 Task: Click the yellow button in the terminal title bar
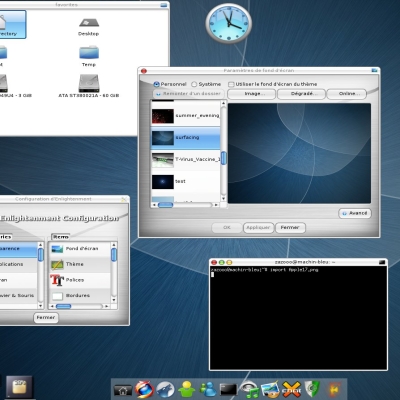click(229, 262)
